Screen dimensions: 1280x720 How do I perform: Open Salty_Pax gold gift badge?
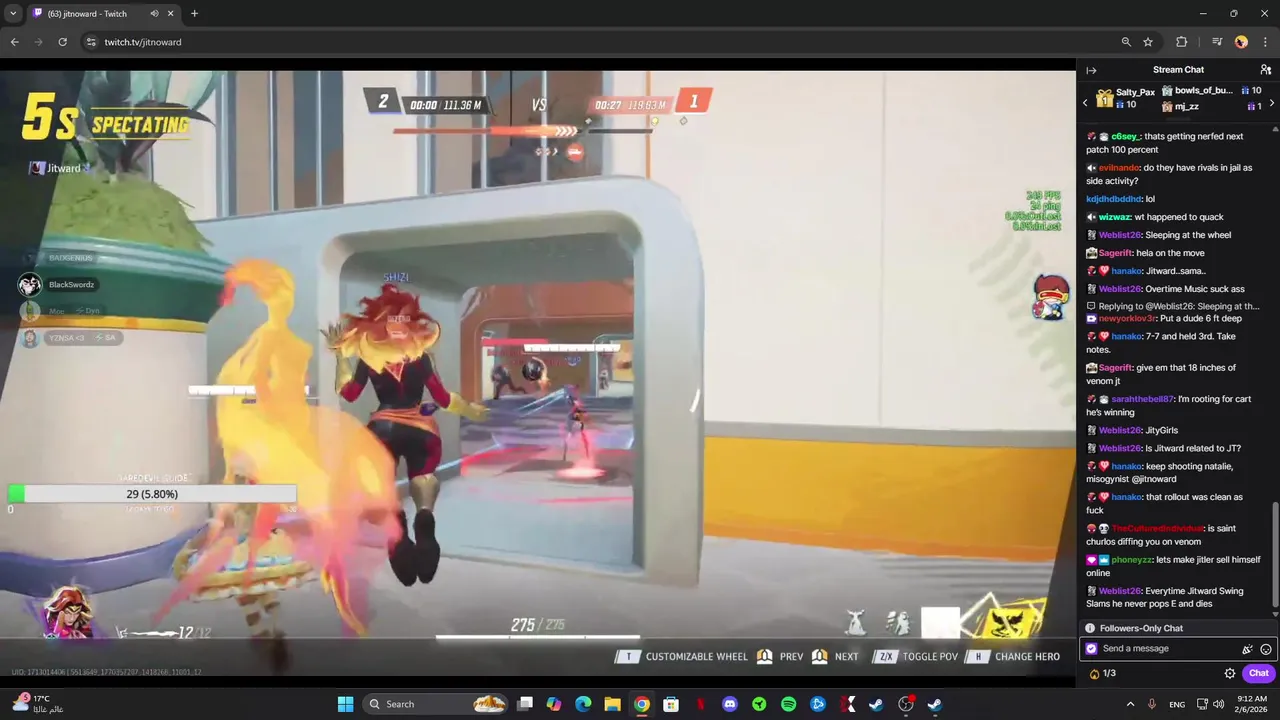pos(1105,98)
